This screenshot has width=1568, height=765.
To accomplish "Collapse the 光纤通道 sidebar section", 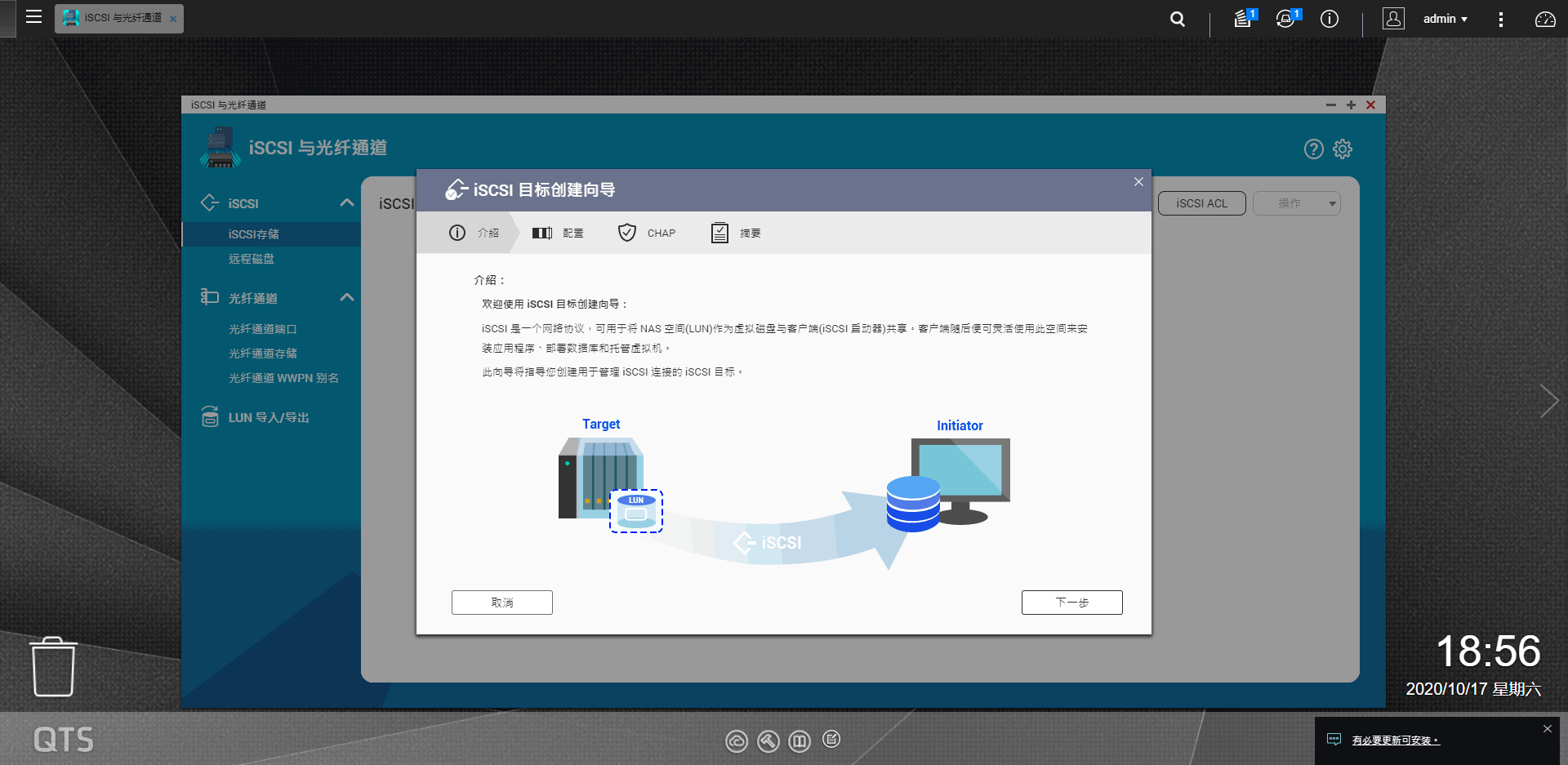I will tap(347, 297).
